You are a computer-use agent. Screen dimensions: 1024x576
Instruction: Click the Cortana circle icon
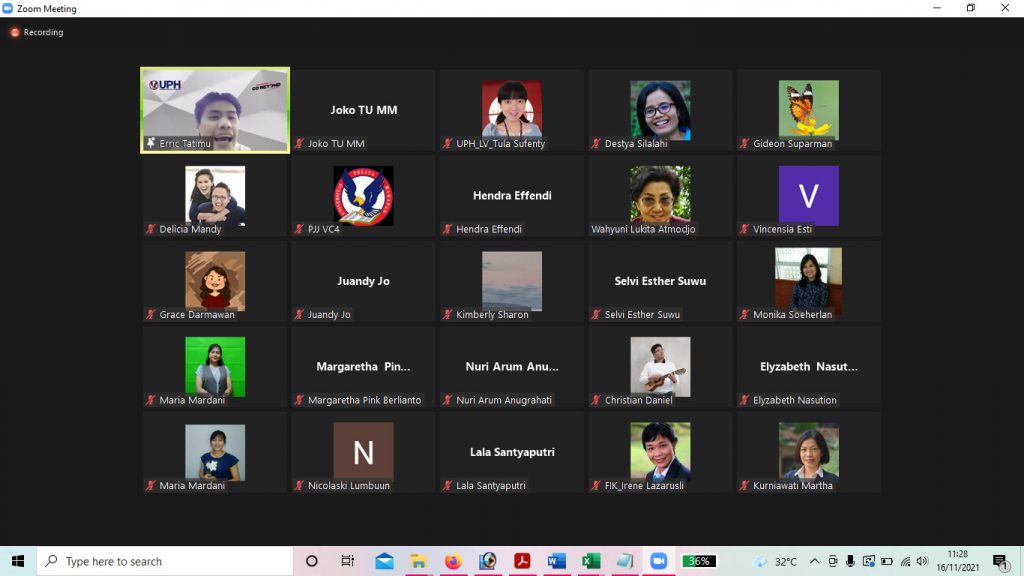(311, 561)
